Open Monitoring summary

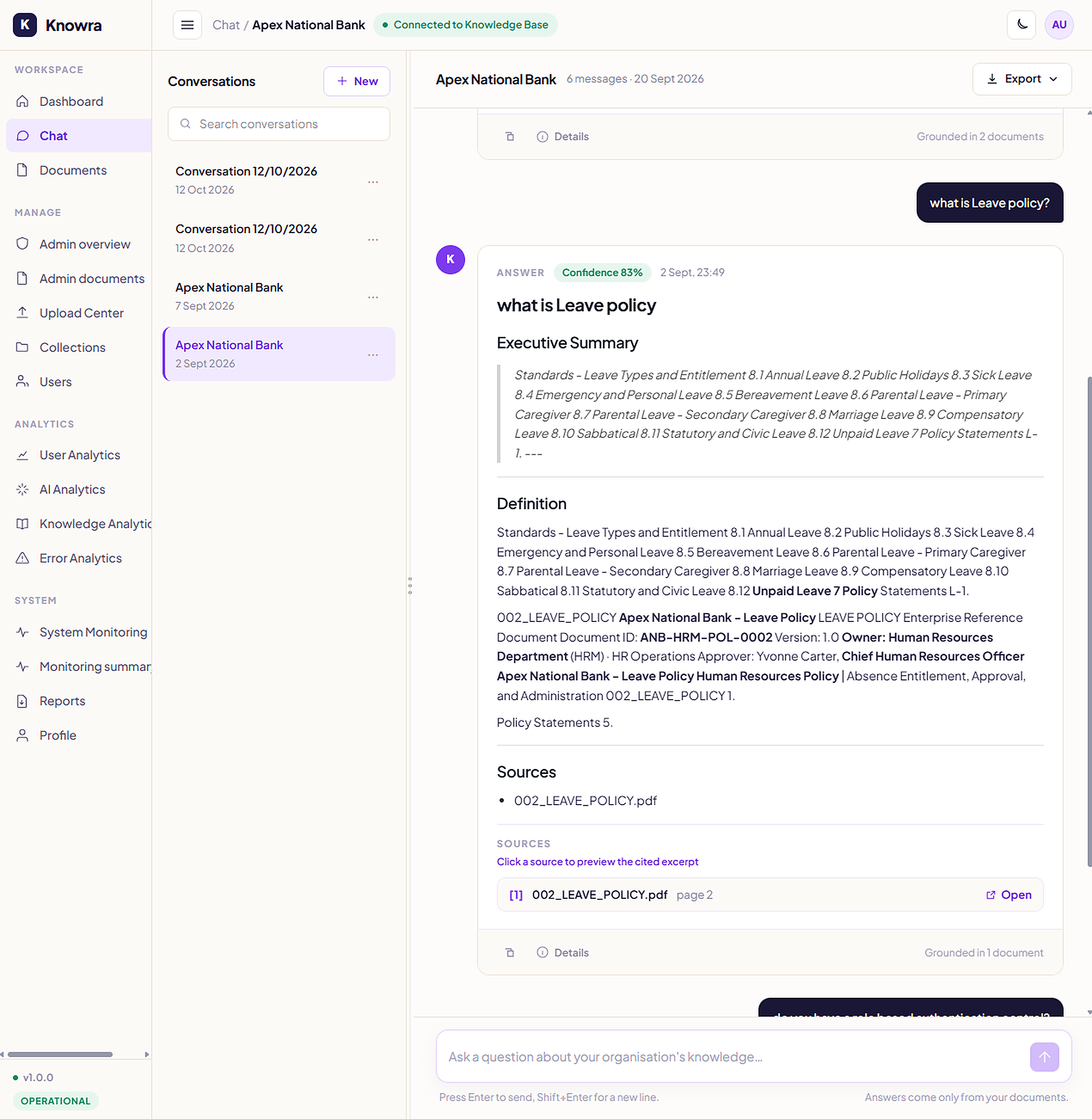(79, 666)
